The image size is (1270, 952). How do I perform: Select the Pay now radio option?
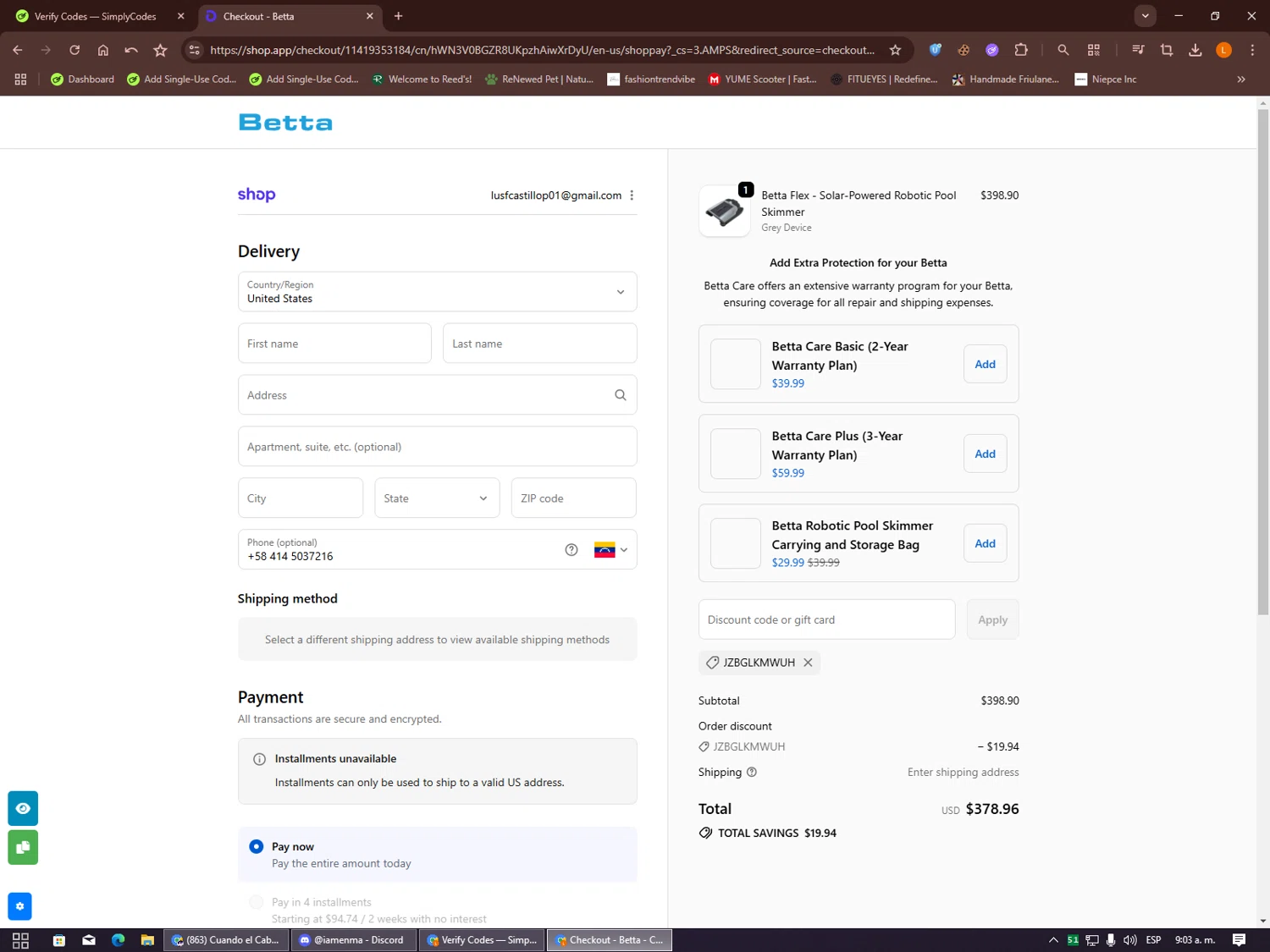(256, 846)
